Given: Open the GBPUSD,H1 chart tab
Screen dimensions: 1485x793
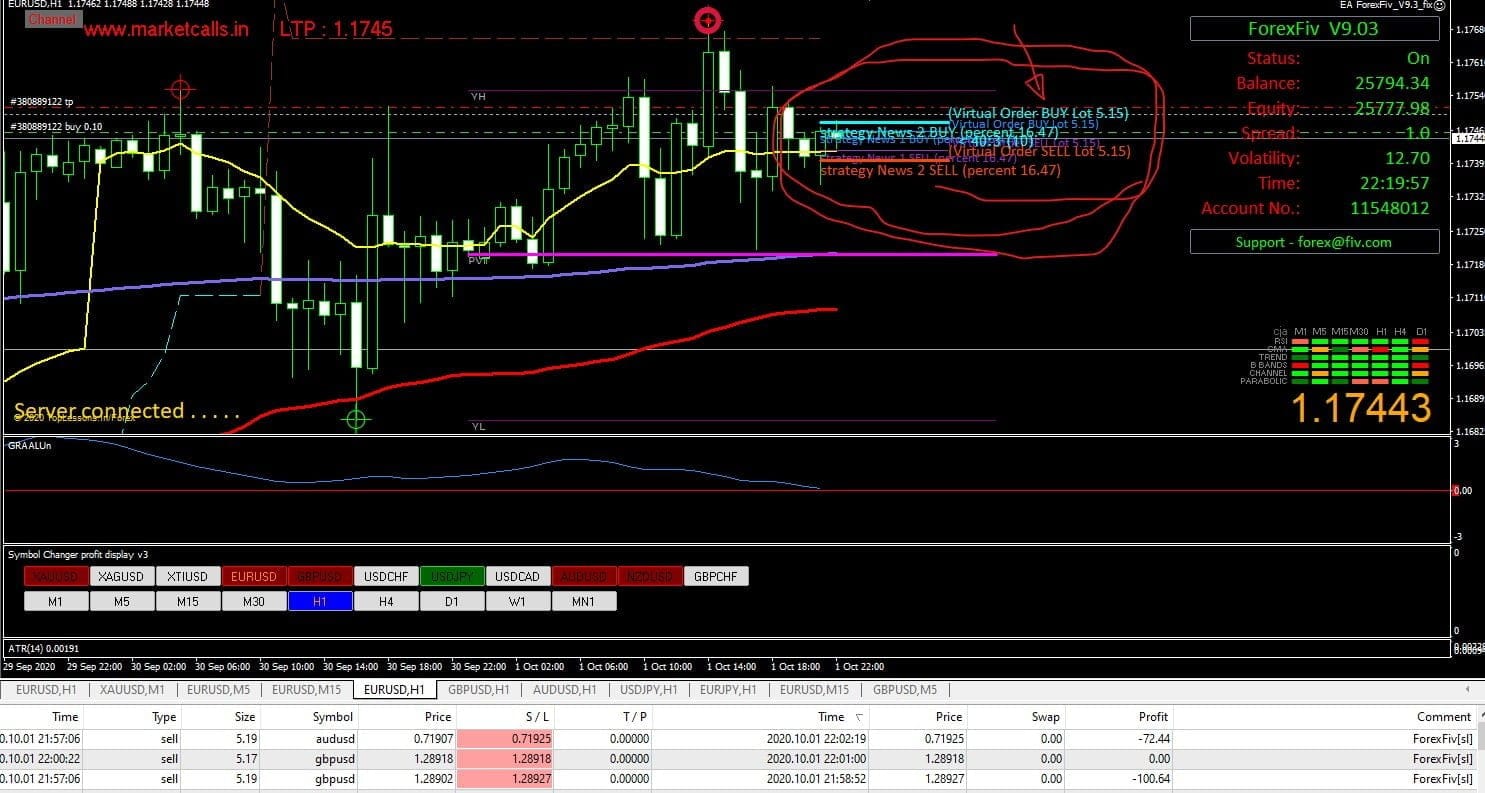Looking at the screenshot, I should point(480,689).
